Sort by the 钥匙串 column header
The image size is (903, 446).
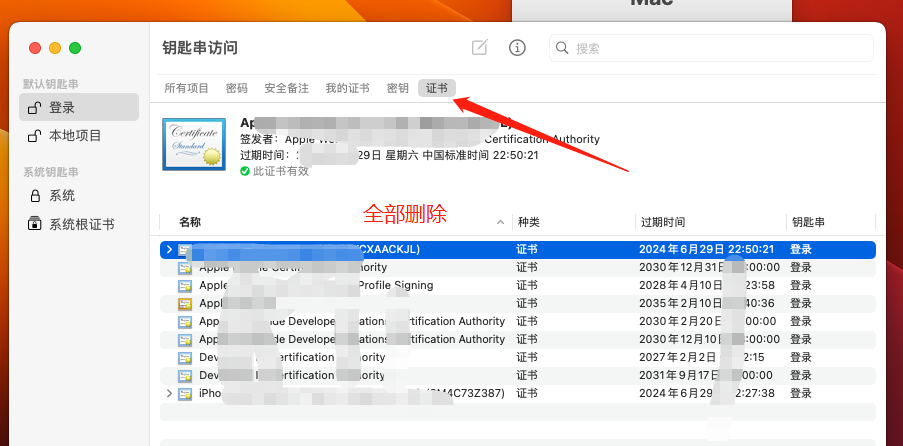point(808,222)
